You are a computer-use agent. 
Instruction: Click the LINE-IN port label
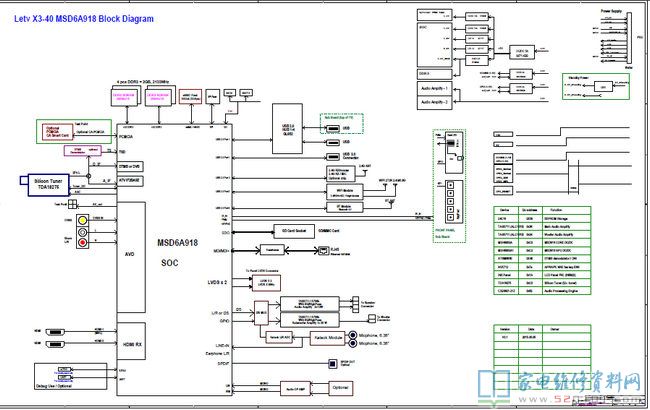coord(222,345)
